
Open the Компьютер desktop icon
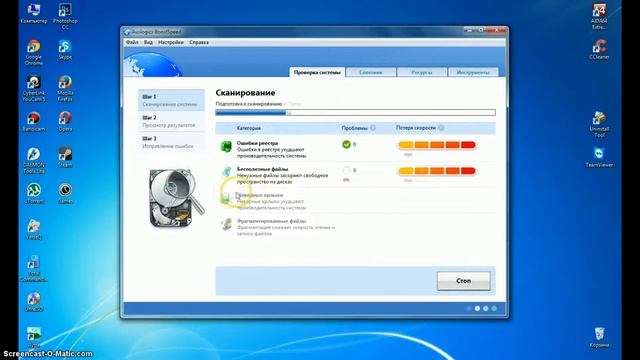click(33, 13)
